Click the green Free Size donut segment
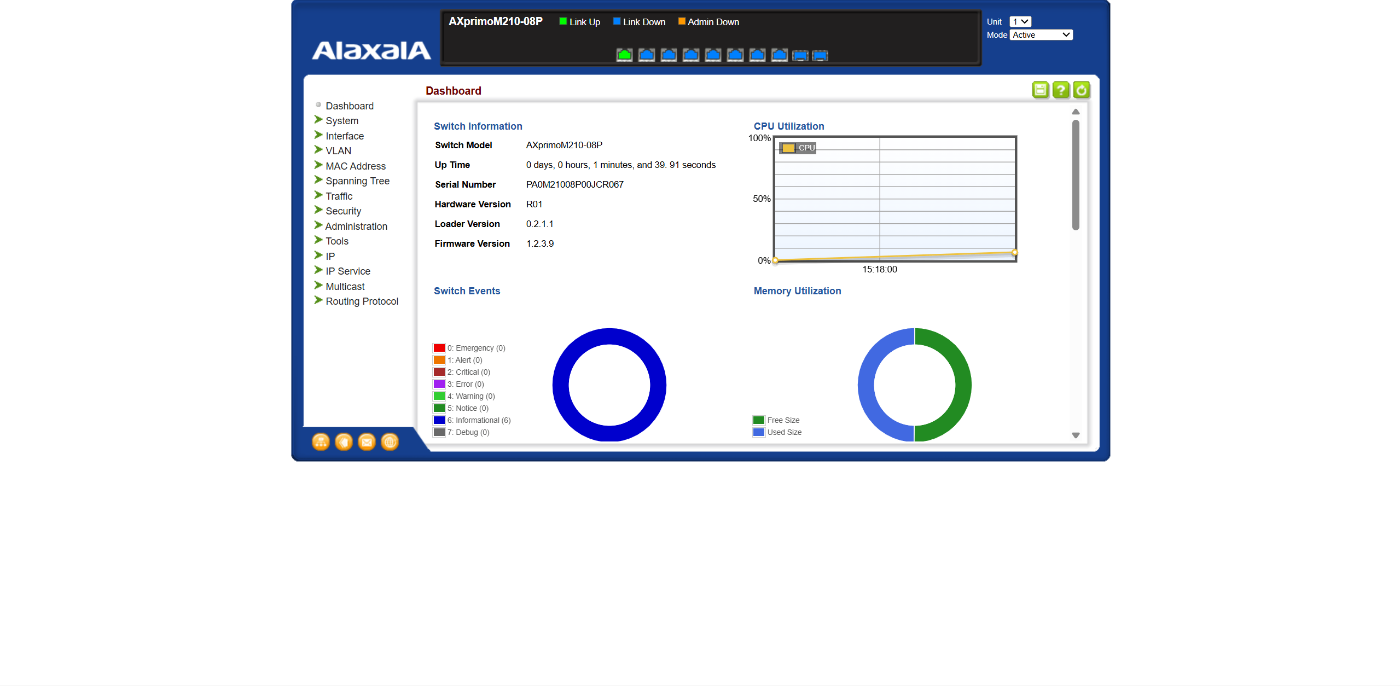The height and width of the screenshot is (686, 1400). (963, 385)
